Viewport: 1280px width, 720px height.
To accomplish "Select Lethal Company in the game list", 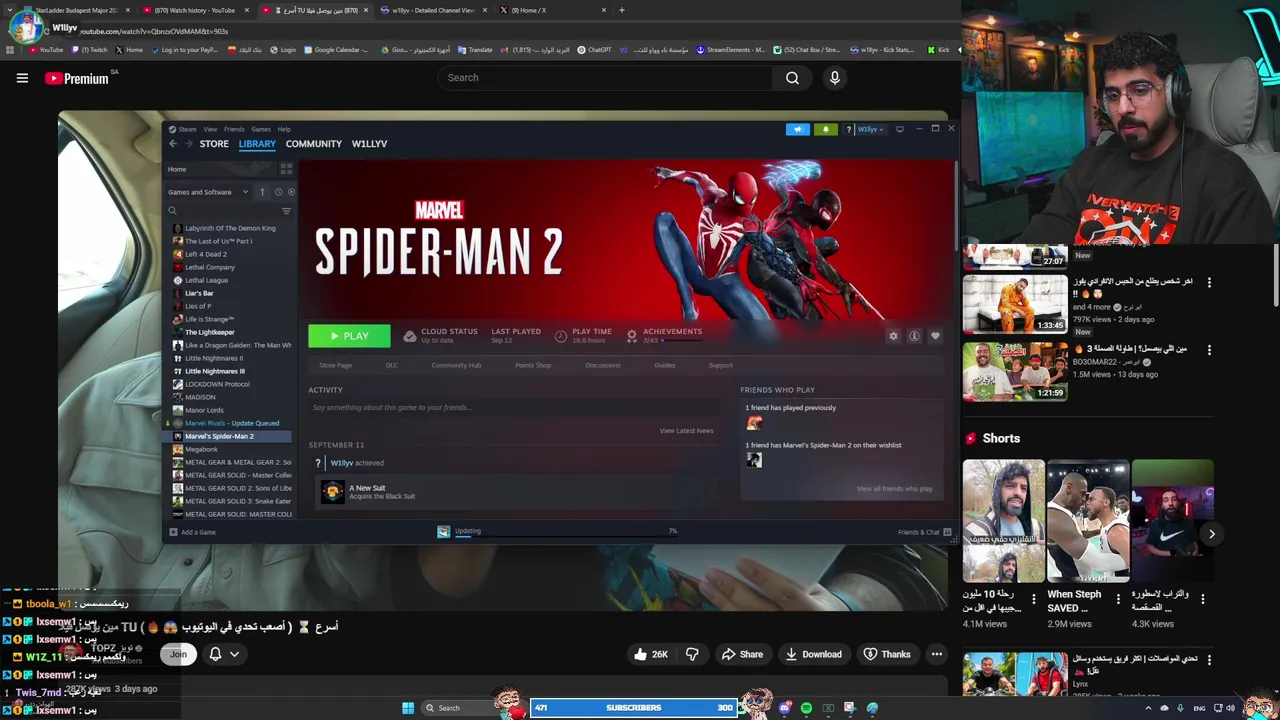I will click(x=210, y=267).
